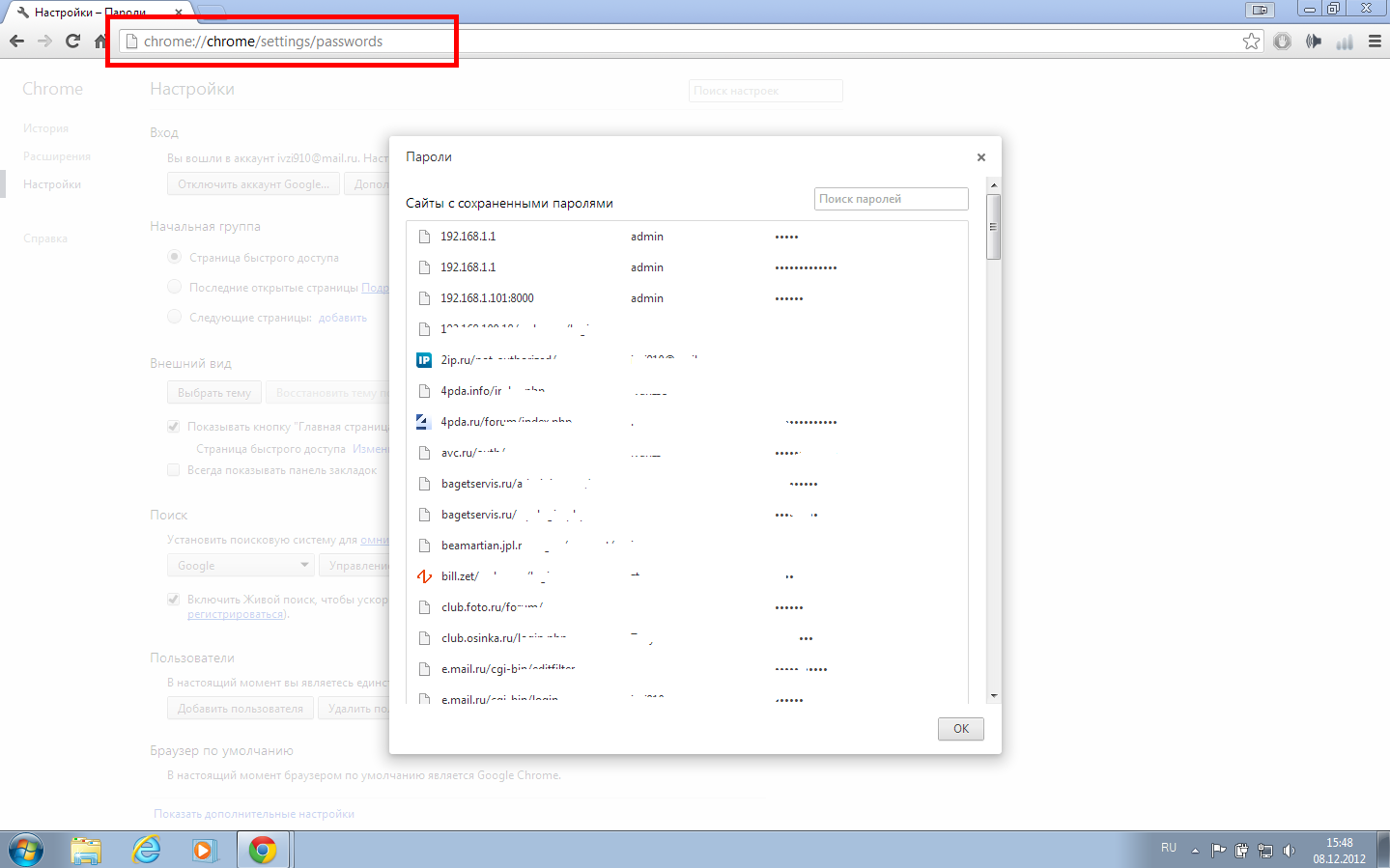The height and width of the screenshot is (868, 1390).
Task: Open the Показать дополнительные настройки link
Action: [254, 814]
